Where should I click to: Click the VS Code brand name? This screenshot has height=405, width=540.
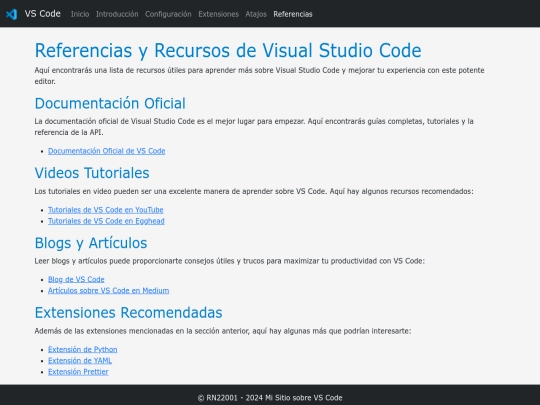coord(42,14)
